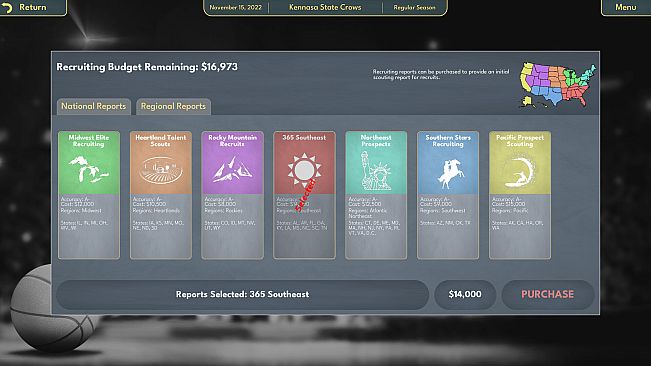Click the Heartland card details text

pyautogui.click(x=158, y=214)
